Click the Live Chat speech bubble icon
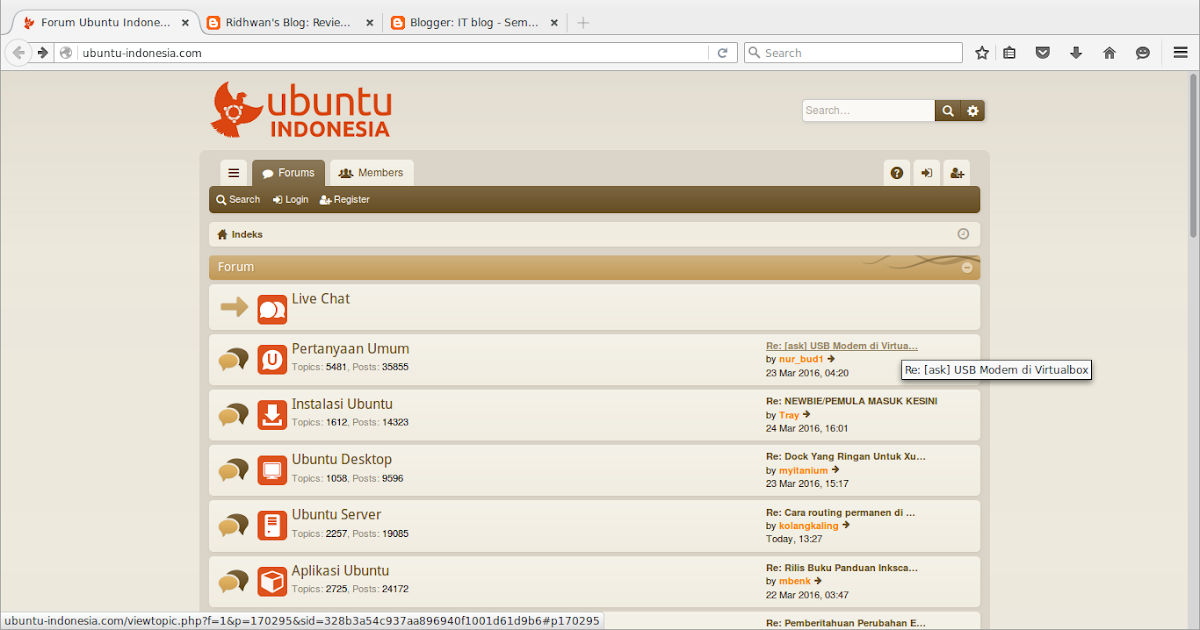The width and height of the screenshot is (1200, 630). (272, 310)
